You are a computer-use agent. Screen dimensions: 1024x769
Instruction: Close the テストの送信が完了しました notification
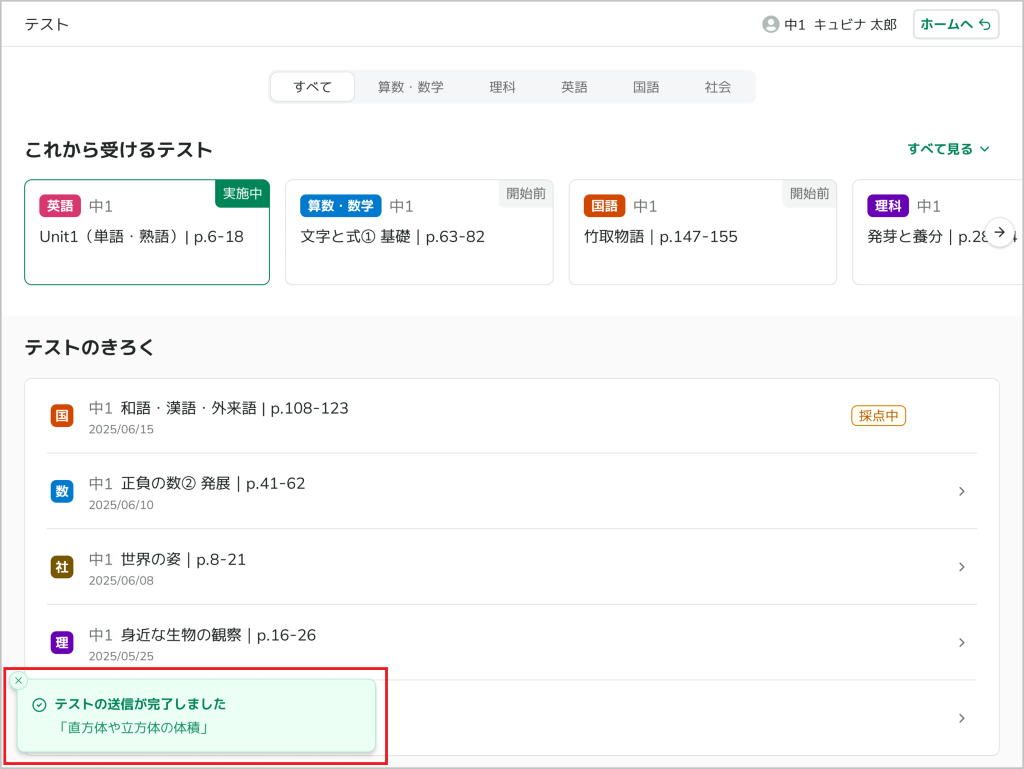19,680
